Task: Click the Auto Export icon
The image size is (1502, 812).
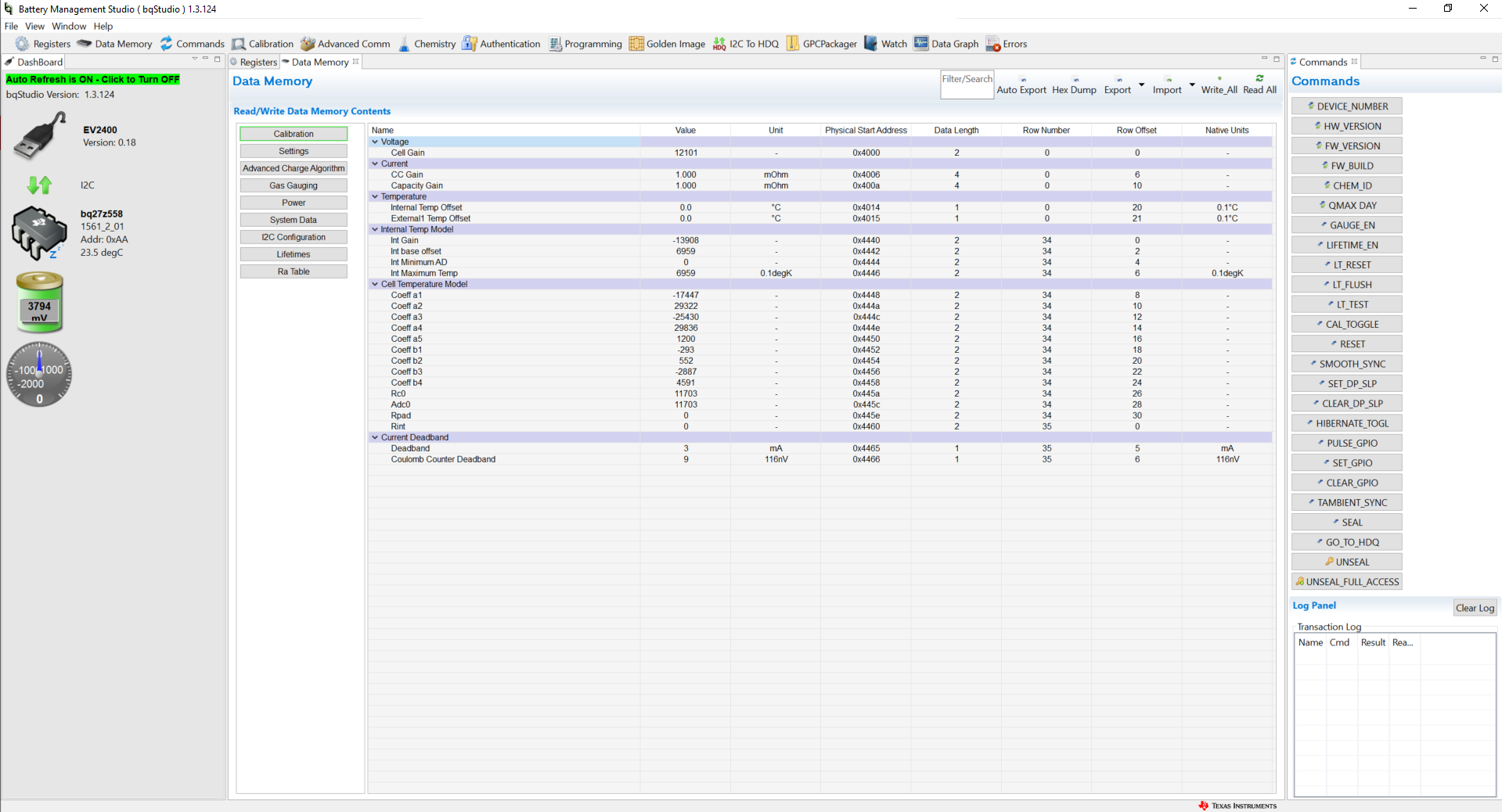Action: coord(1021,84)
